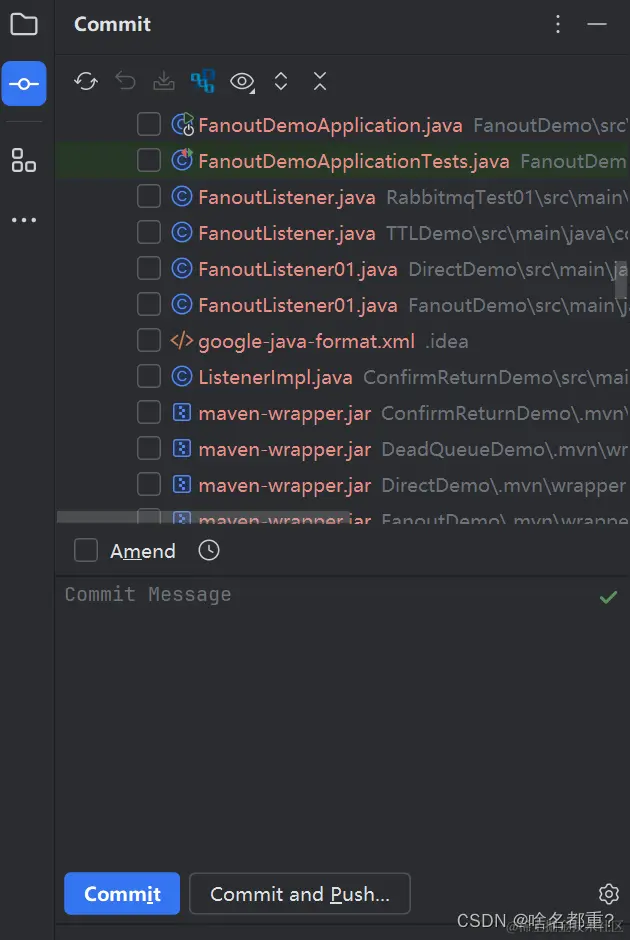Open the view options eye icon
This screenshot has height=940, width=630.
tap(242, 82)
